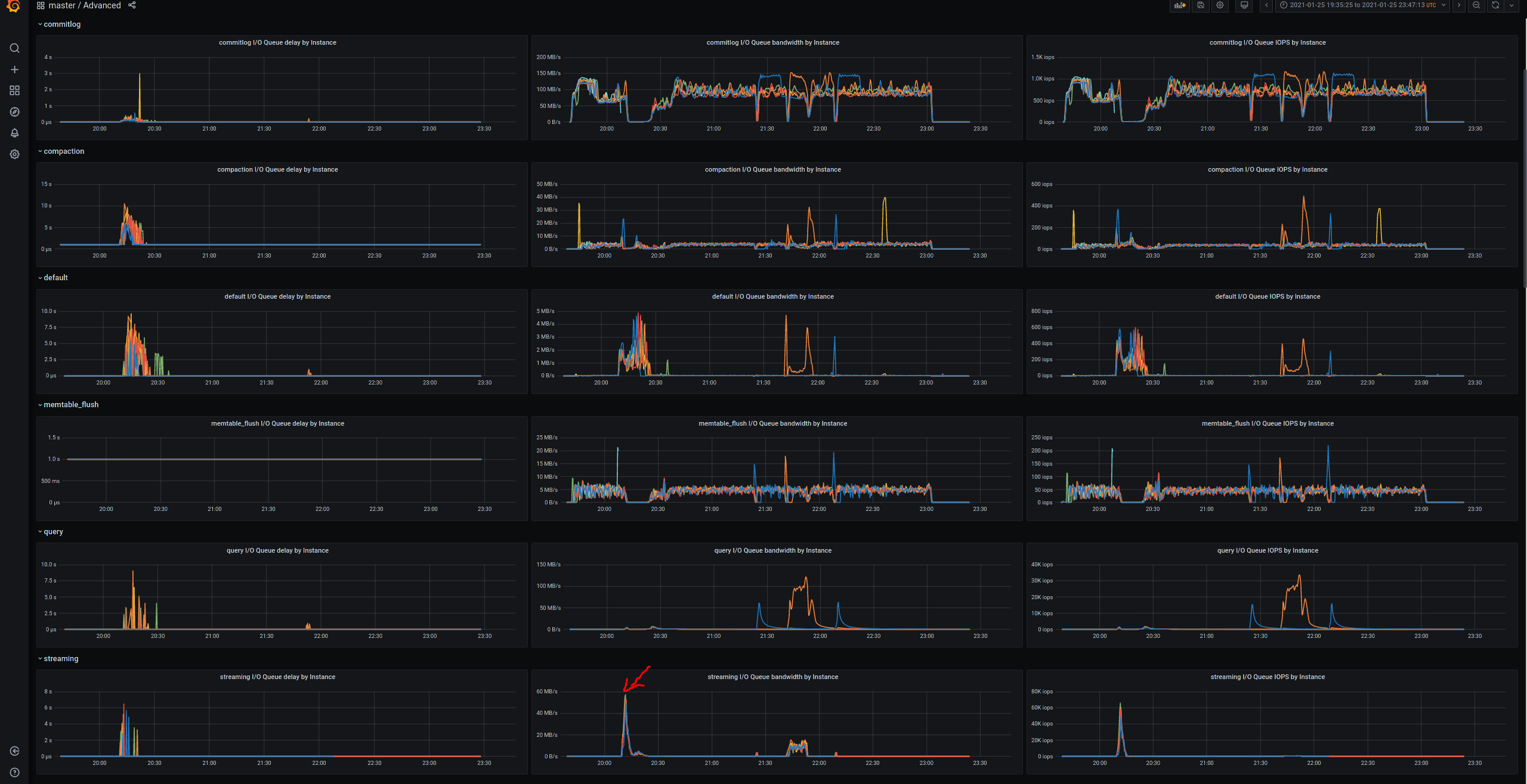Image resolution: width=1527 pixels, height=784 pixels.
Task: Open dashboard settings gear in top bar
Action: coord(1220,5)
